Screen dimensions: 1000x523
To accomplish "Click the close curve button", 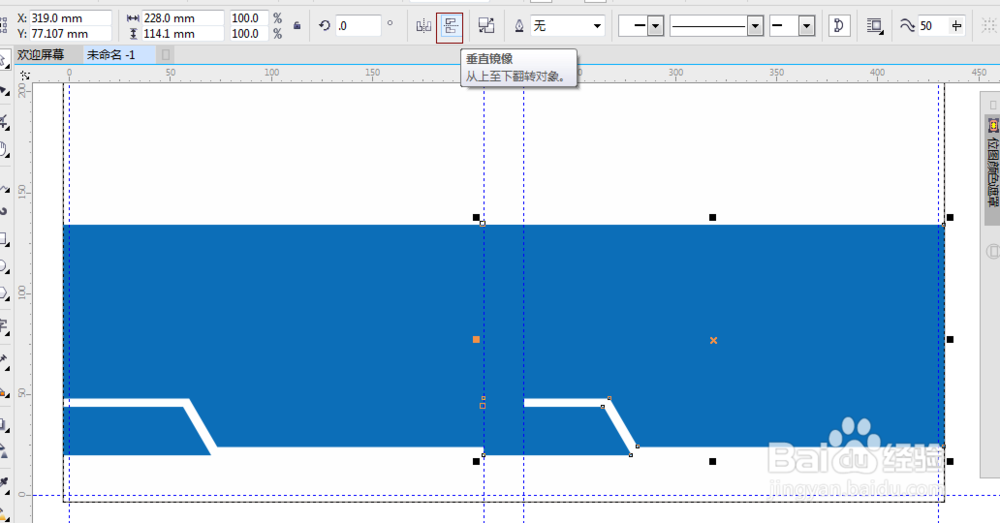I will point(839,26).
